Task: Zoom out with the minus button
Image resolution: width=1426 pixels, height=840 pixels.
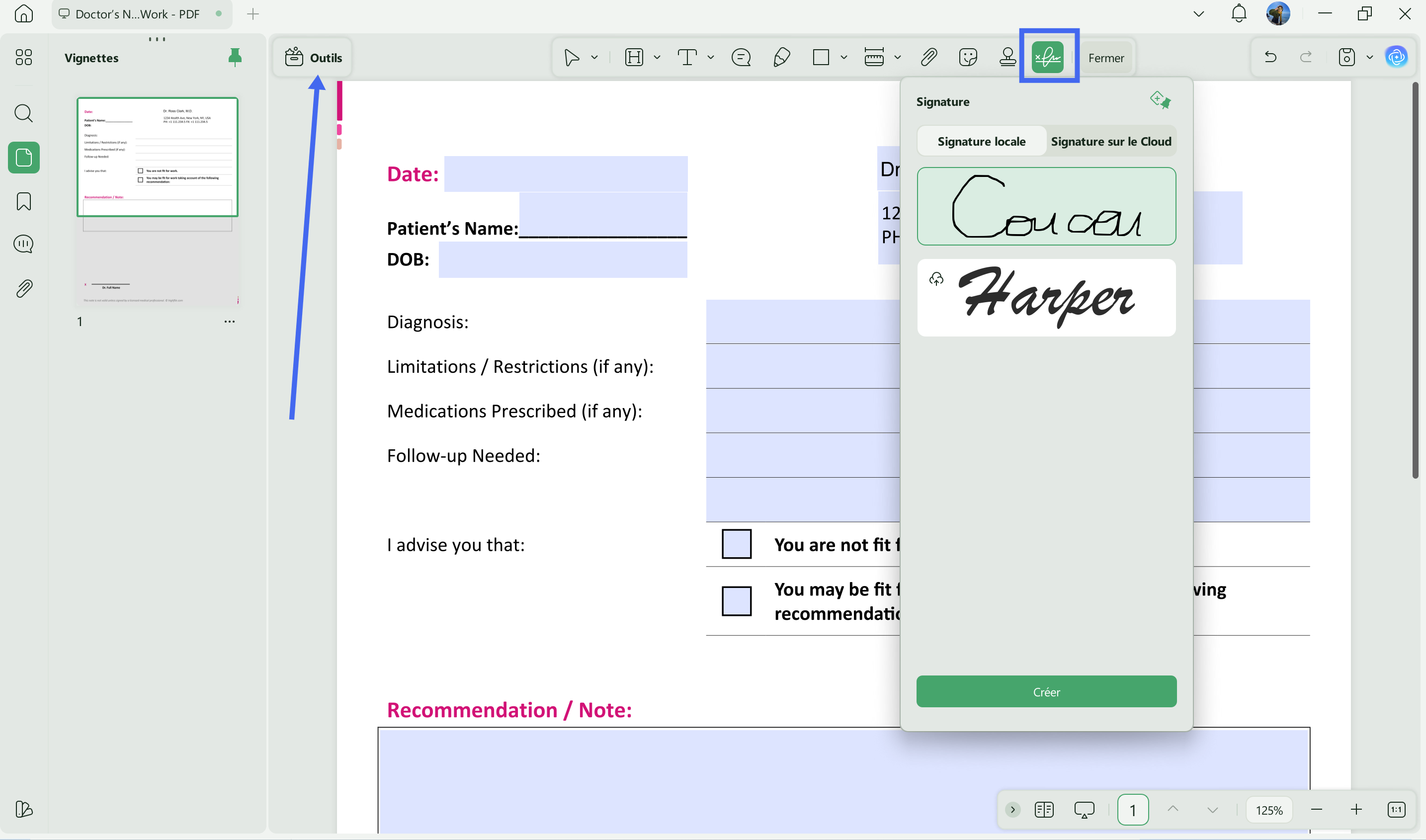Action: tap(1317, 810)
